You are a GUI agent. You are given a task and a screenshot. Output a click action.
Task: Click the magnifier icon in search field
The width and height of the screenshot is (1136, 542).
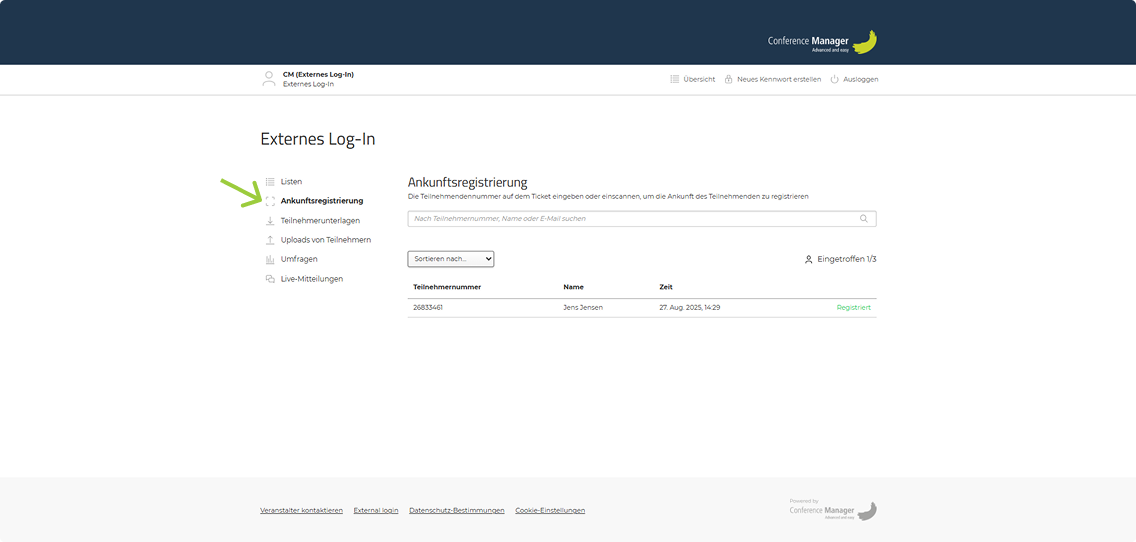pos(864,218)
